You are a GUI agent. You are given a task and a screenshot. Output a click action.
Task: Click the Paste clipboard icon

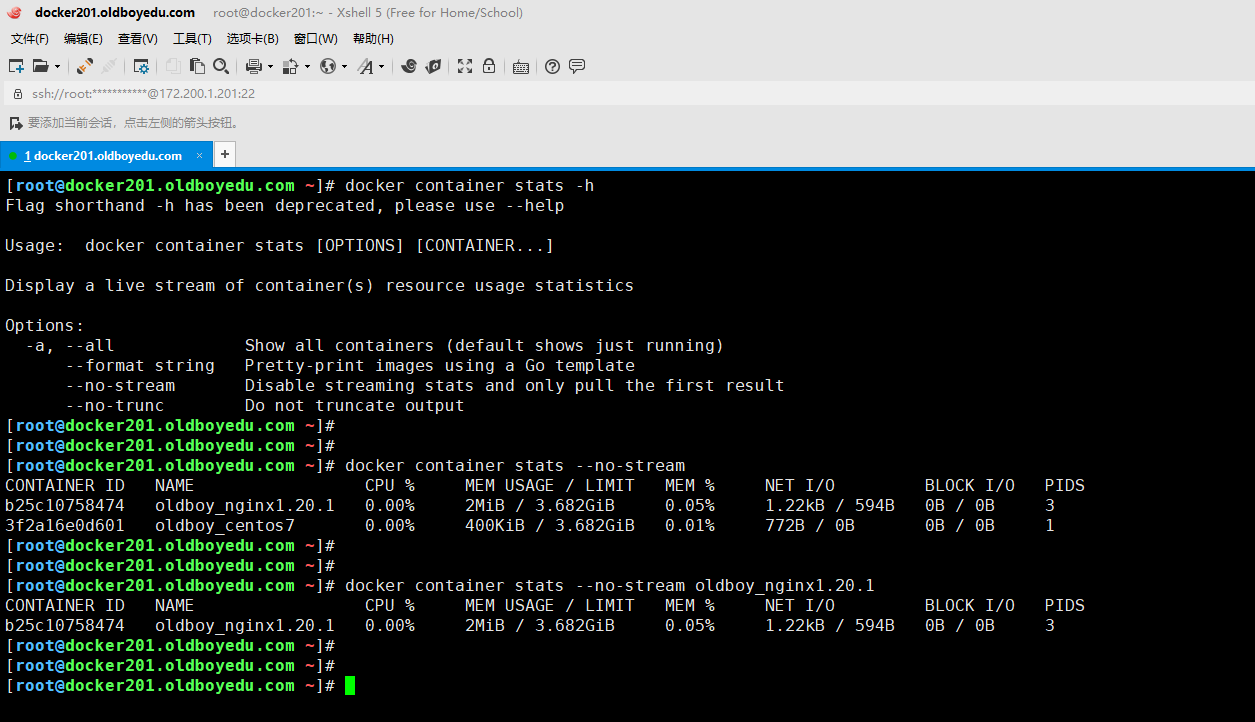197,66
